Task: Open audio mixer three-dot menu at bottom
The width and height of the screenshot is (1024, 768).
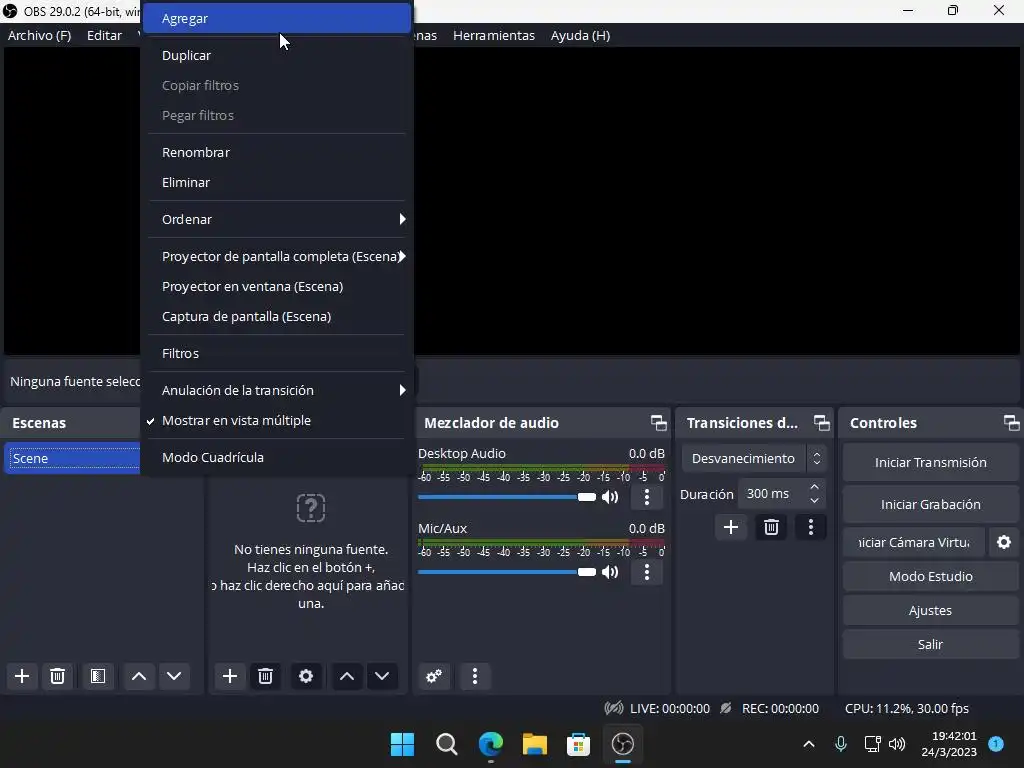Action: click(x=475, y=676)
